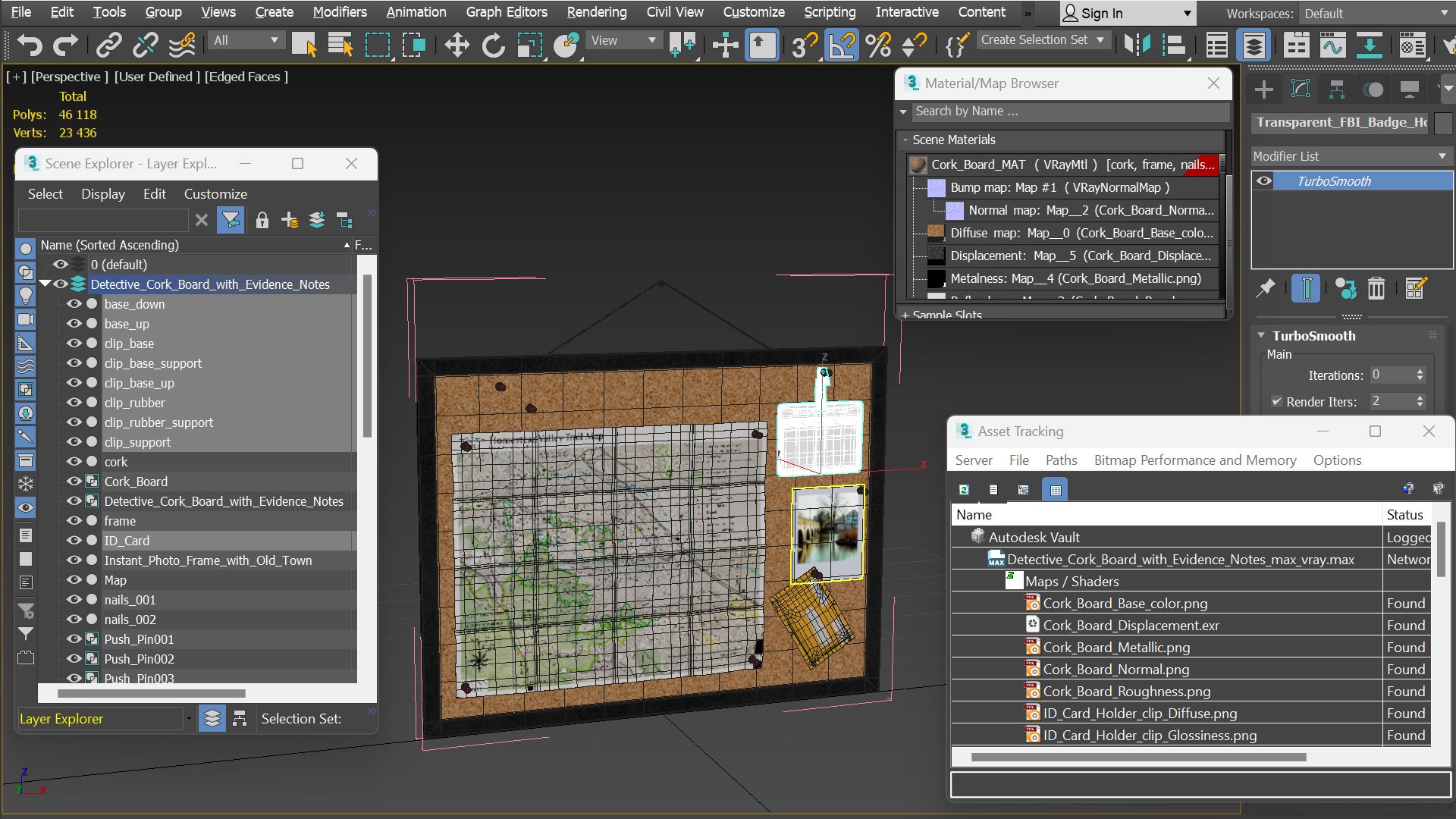This screenshot has height=819, width=1456.
Task: Toggle the Angle Snap icon
Action: pyautogui.click(x=842, y=45)
